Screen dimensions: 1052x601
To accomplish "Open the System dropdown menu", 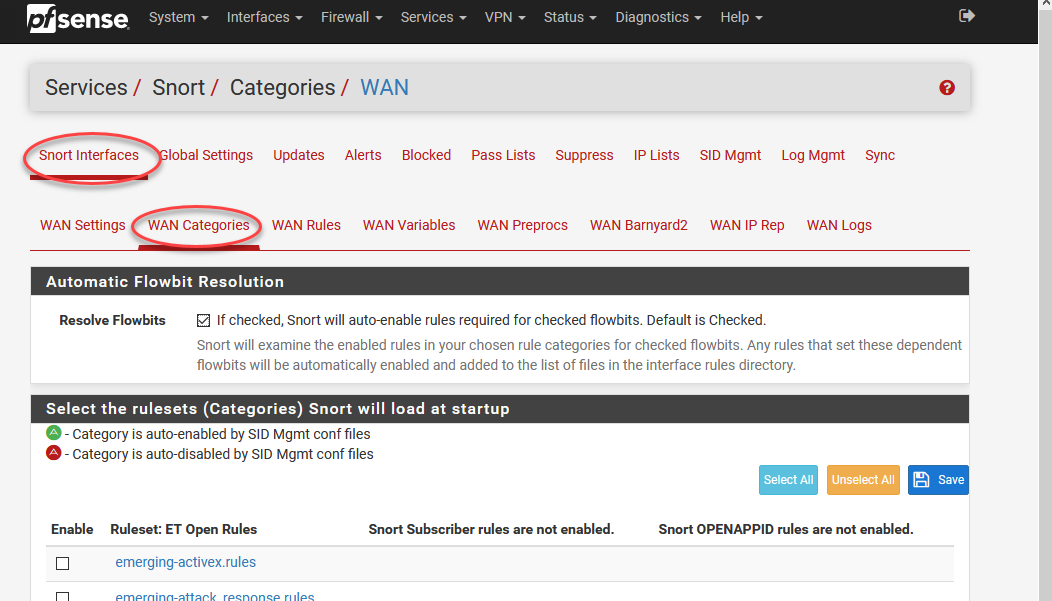I will click(178, 17).
